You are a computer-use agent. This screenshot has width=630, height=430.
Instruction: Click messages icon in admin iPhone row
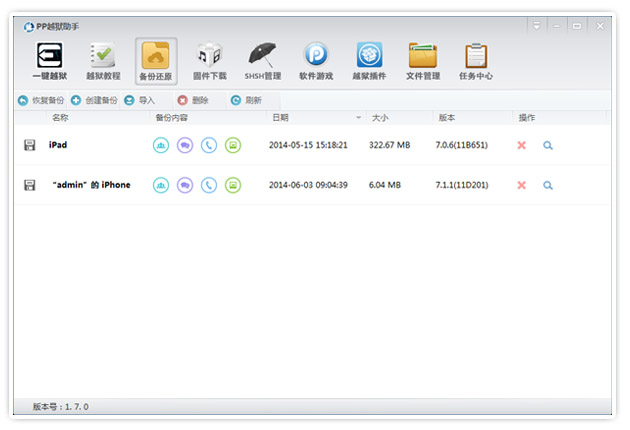[185, 185]
